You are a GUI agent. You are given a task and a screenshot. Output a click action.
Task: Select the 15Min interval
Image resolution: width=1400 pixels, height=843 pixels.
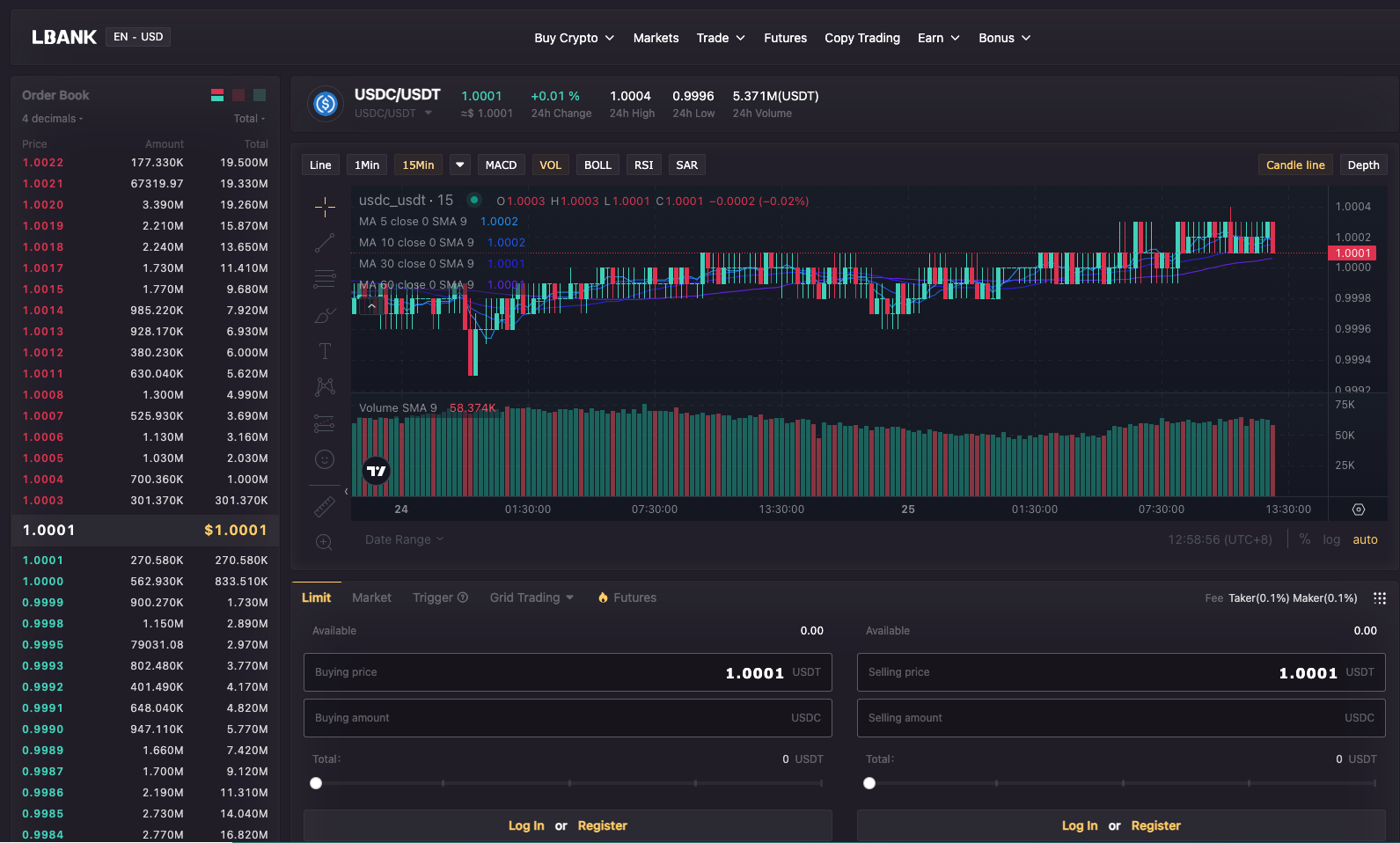point(418,165)
